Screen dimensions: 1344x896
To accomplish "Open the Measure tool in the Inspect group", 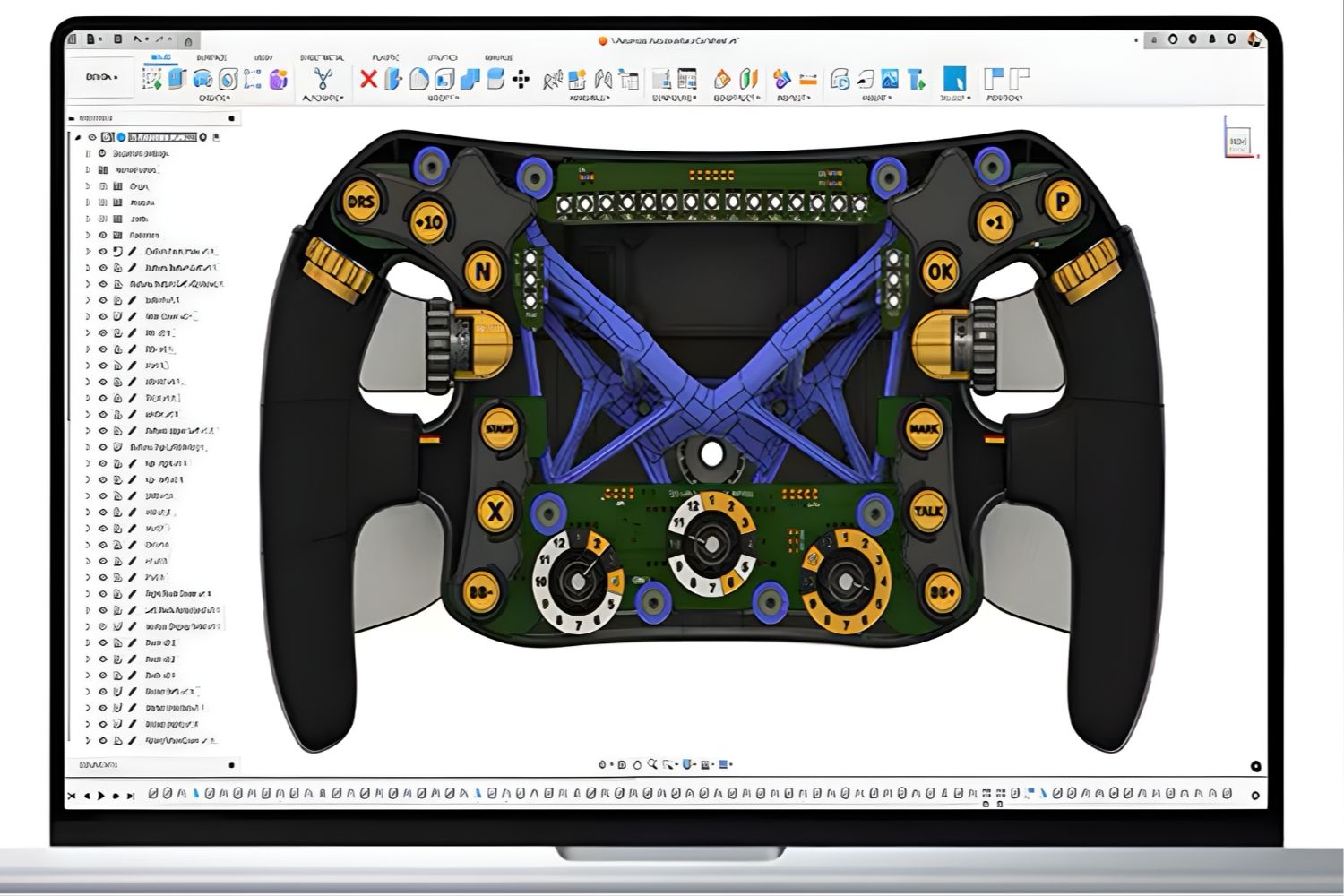I will point(811,79).
